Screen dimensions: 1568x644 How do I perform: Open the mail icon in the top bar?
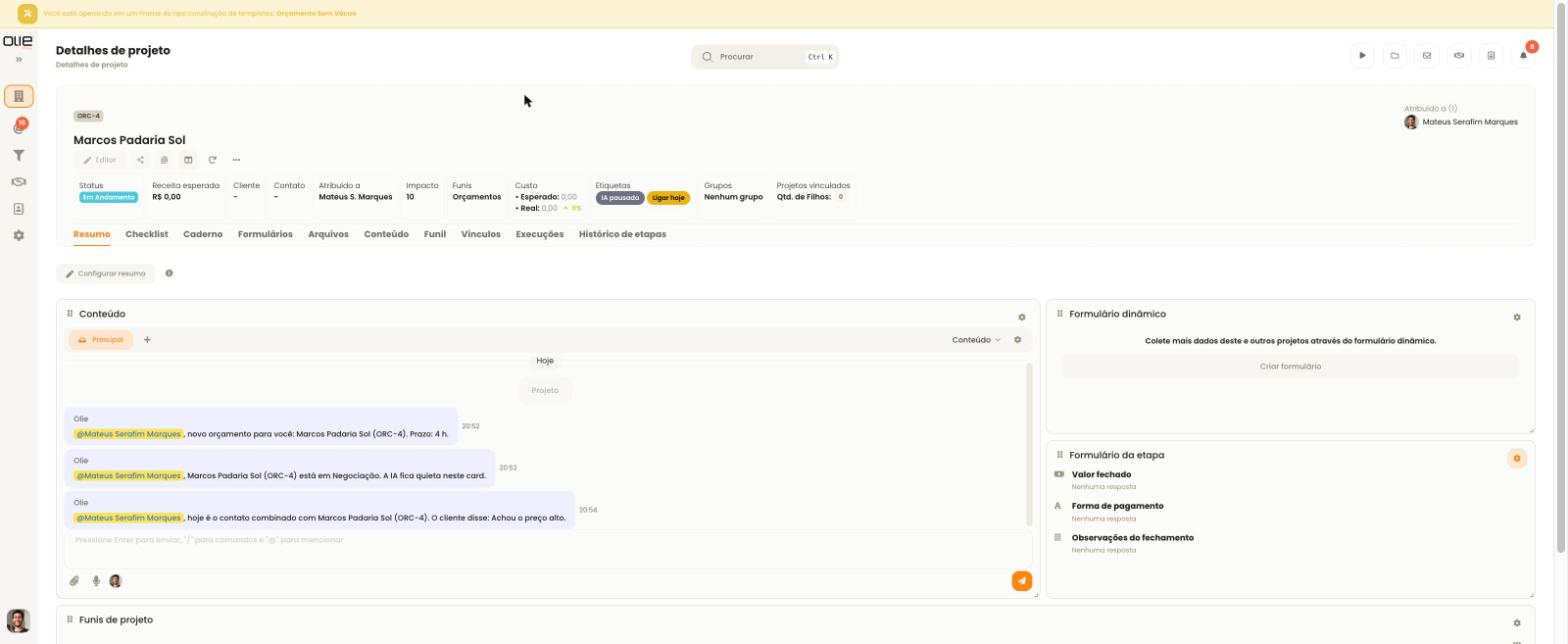1427,56
